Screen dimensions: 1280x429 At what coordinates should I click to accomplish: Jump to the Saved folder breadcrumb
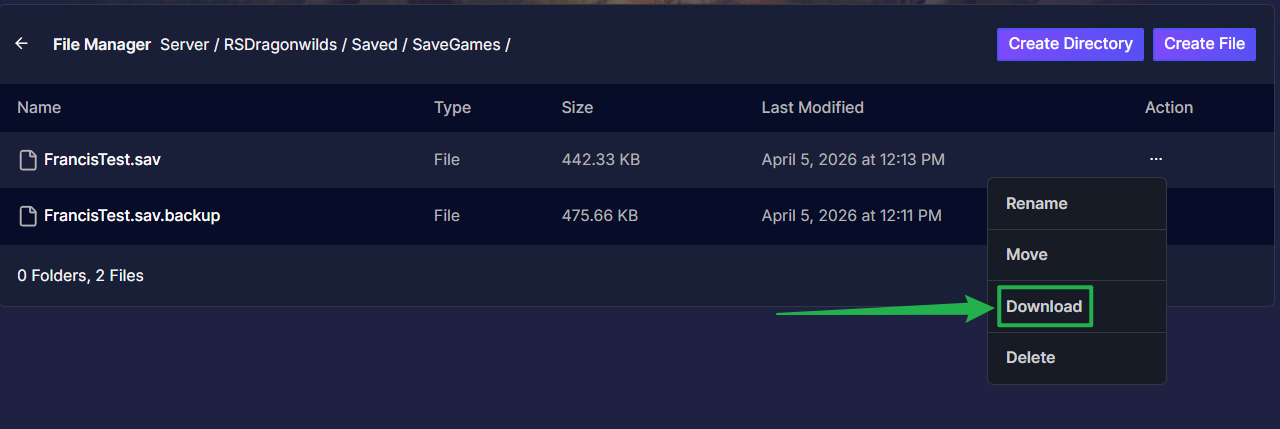(x=374, y=45)
